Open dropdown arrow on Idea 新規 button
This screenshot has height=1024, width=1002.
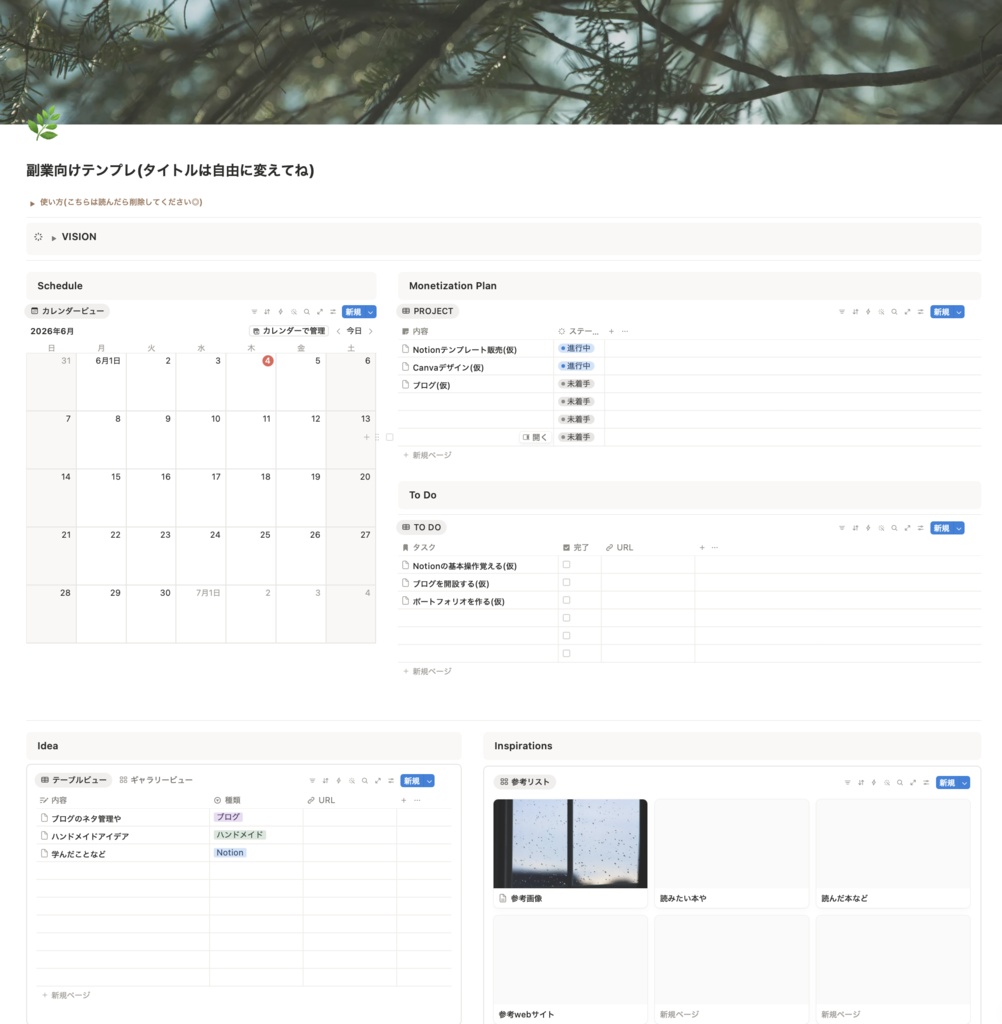tap(429, 781)
